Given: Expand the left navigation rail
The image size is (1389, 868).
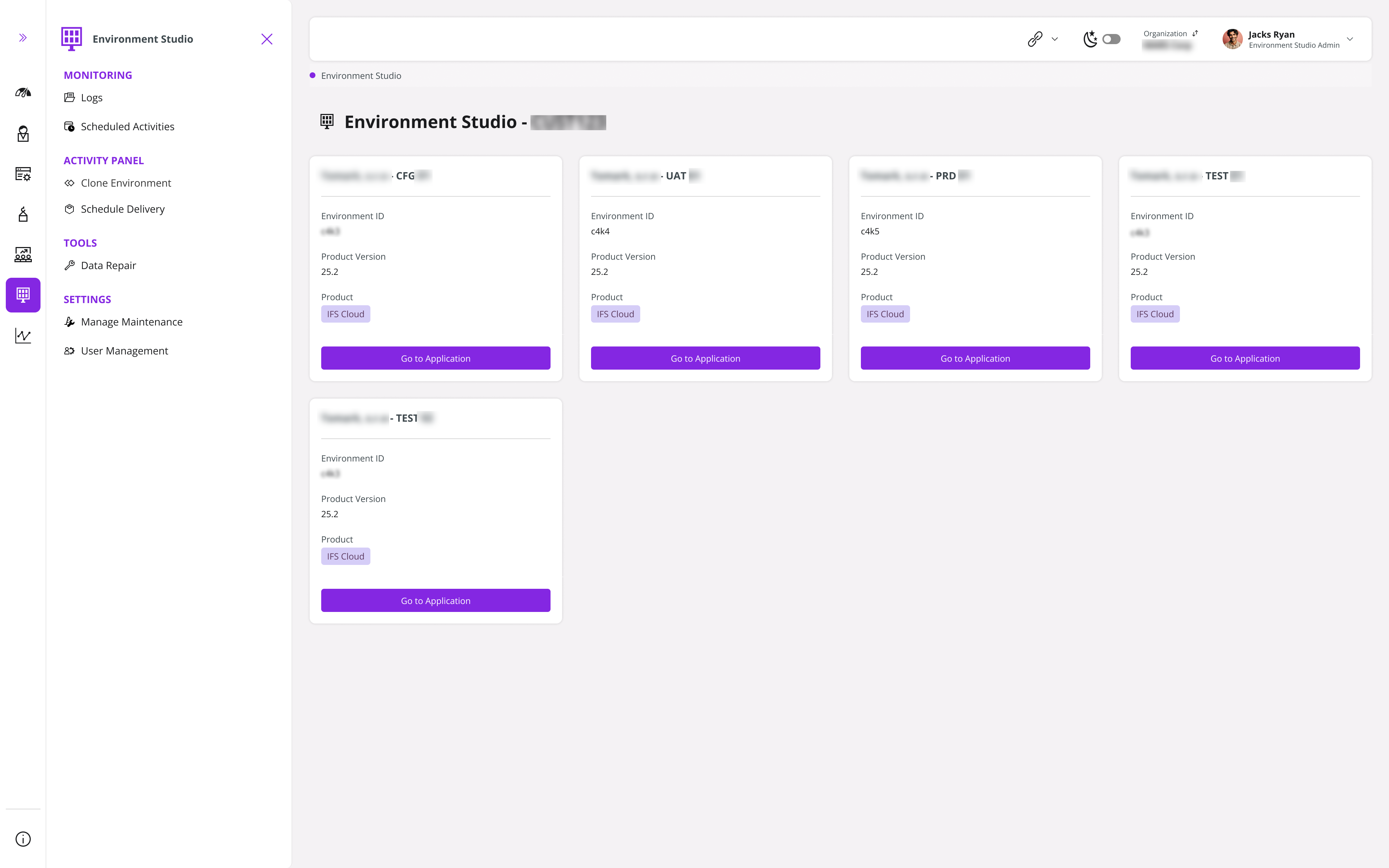Looking at the screenshot, I should click(x=23, y=38).
